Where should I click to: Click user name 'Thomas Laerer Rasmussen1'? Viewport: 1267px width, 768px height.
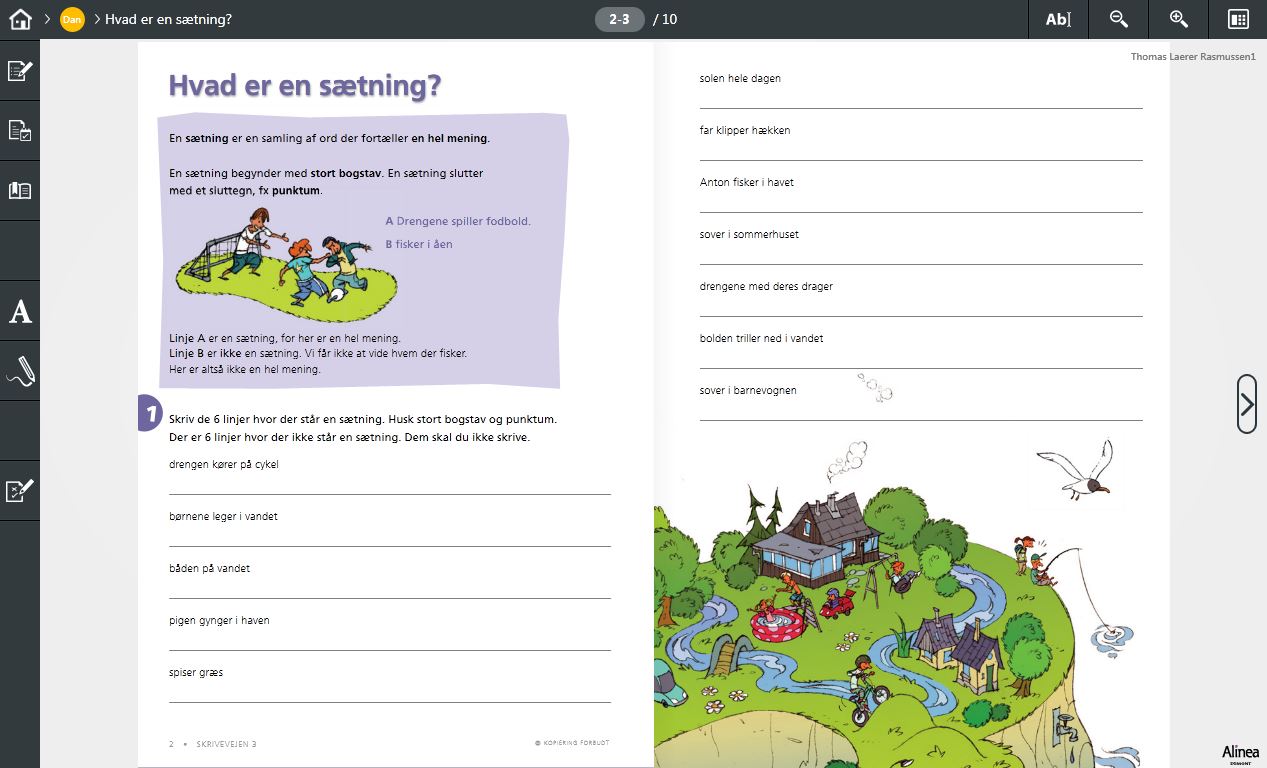coord(1193,57)
